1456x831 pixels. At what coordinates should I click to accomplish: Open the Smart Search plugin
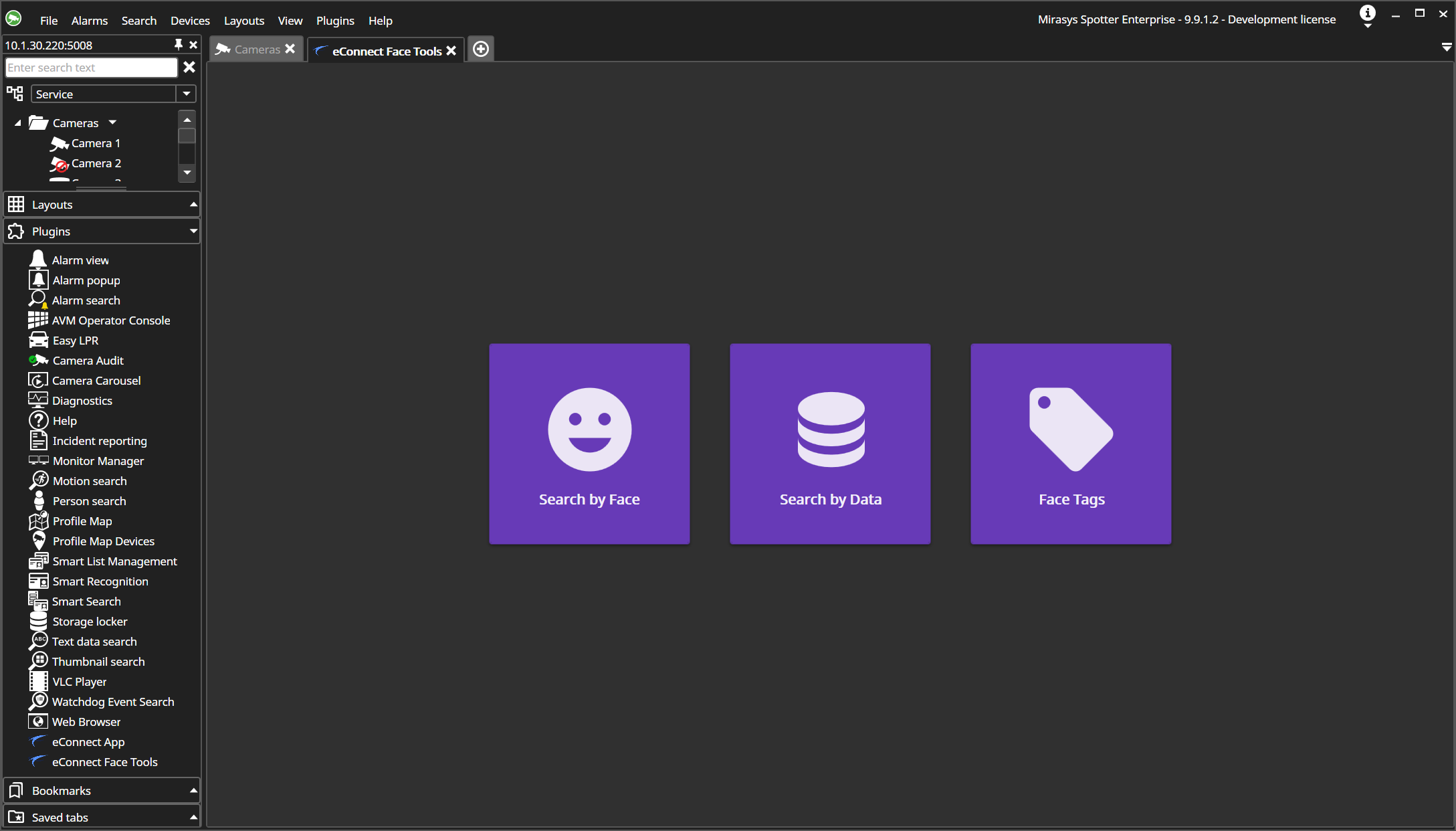(86, 602)
